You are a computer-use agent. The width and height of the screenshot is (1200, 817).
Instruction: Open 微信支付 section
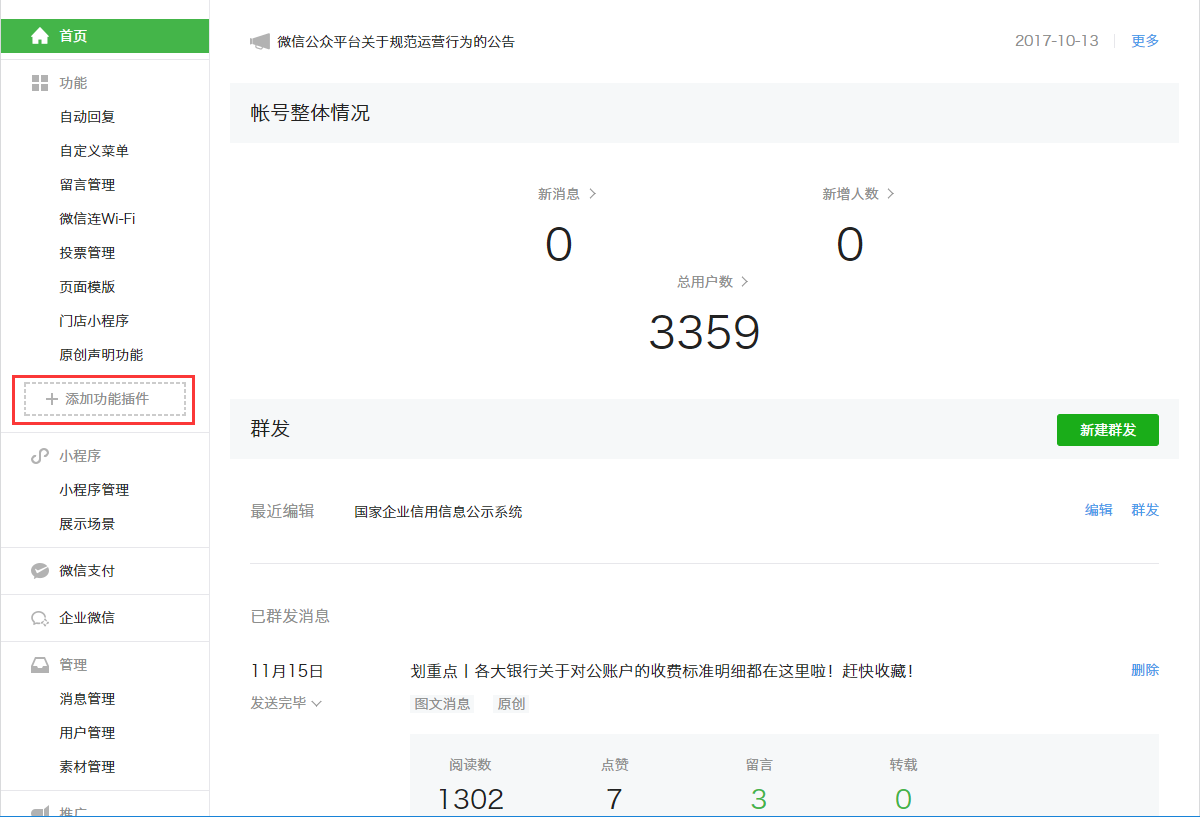[87, 571]
